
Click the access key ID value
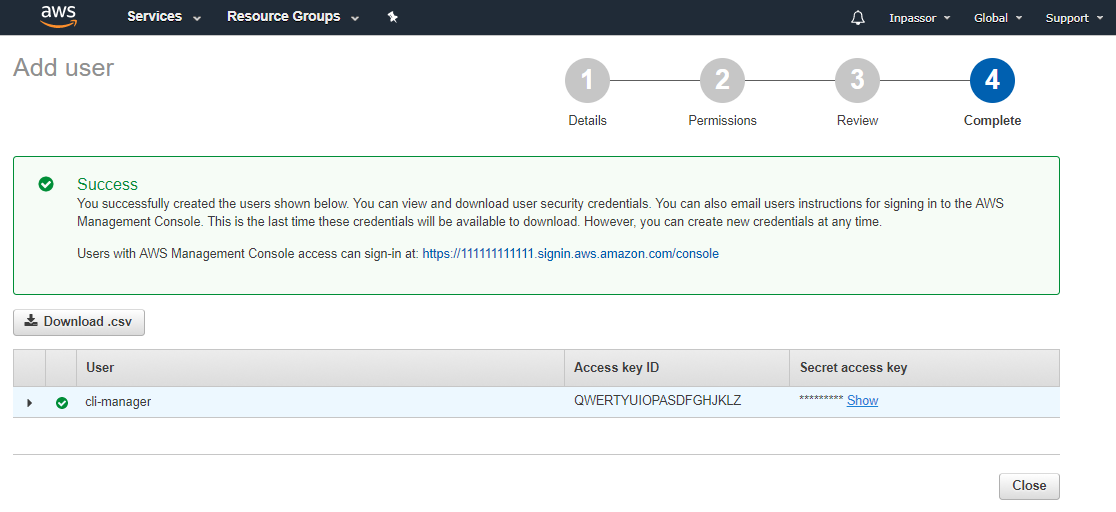657,401
